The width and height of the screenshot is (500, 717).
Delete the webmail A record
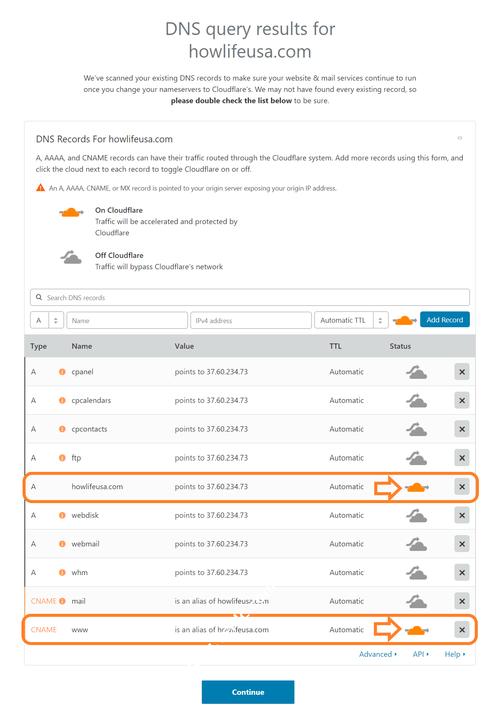tap(462, 544)
